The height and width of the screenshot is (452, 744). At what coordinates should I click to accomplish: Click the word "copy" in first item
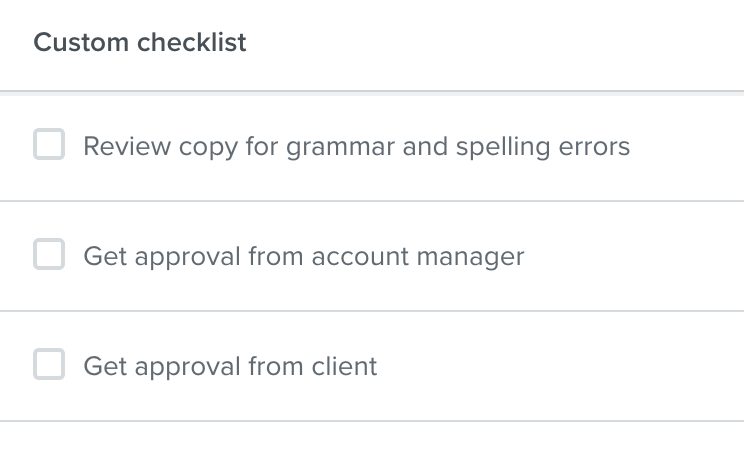[208, 149]
